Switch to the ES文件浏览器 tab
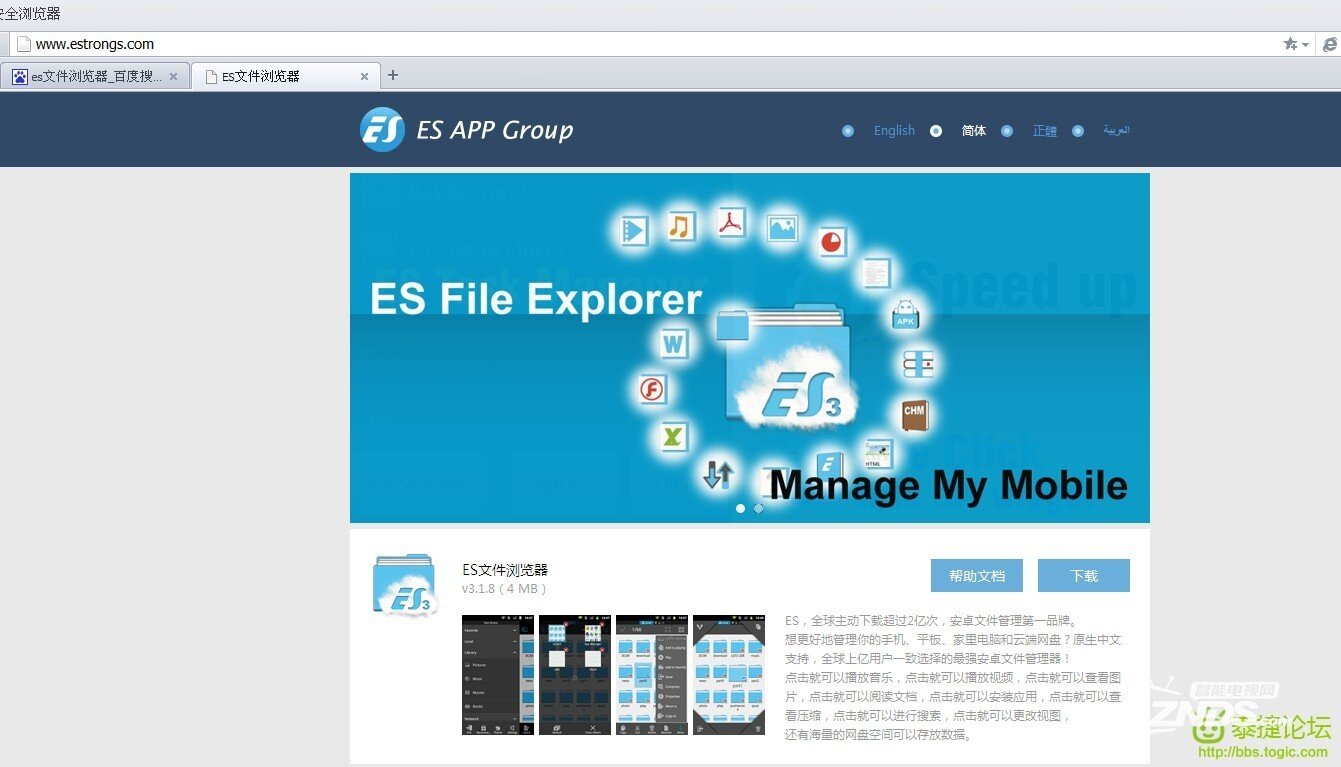The image size is (1341, 767). 285,76
